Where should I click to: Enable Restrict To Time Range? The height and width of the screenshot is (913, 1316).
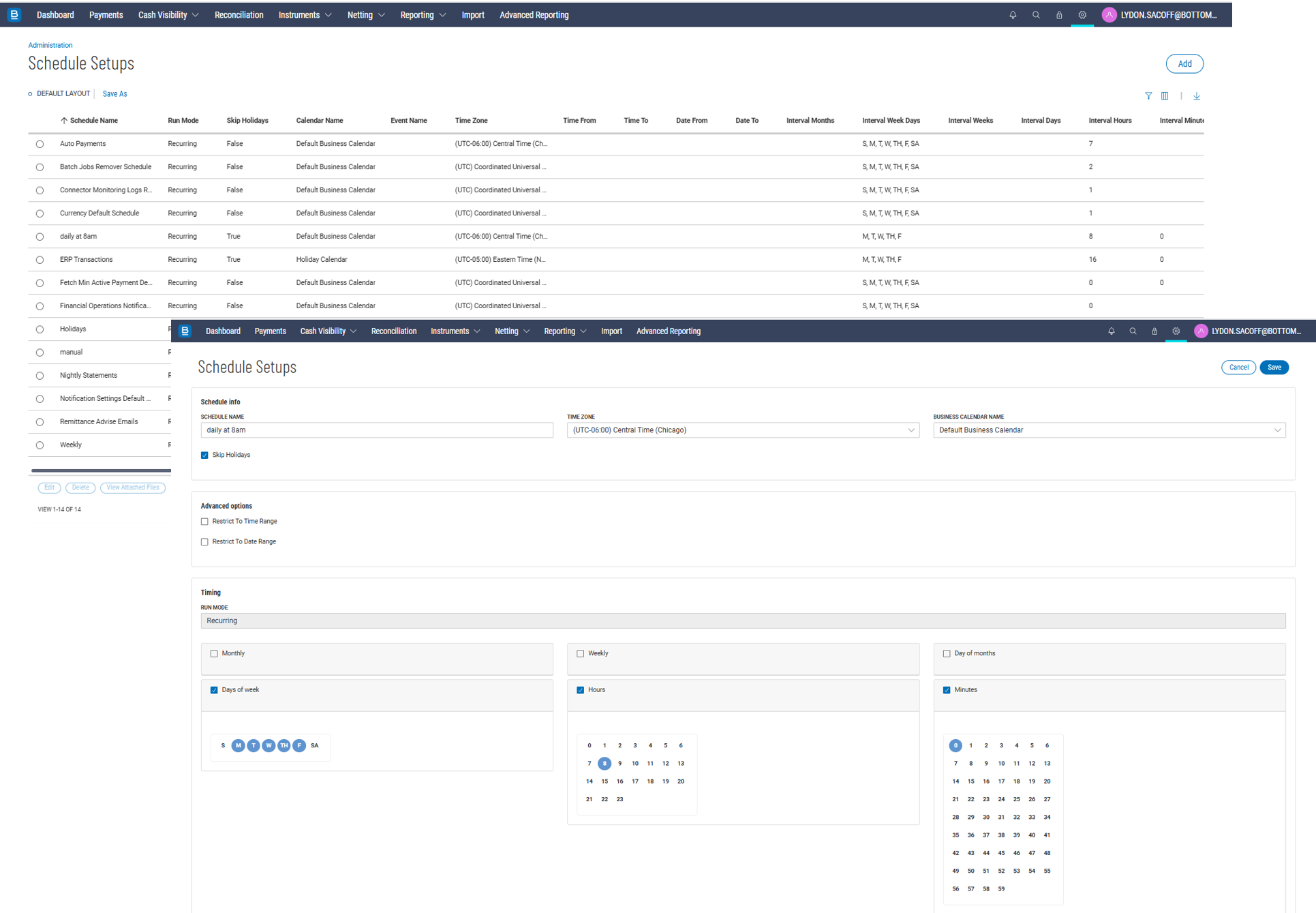(204, 522)
